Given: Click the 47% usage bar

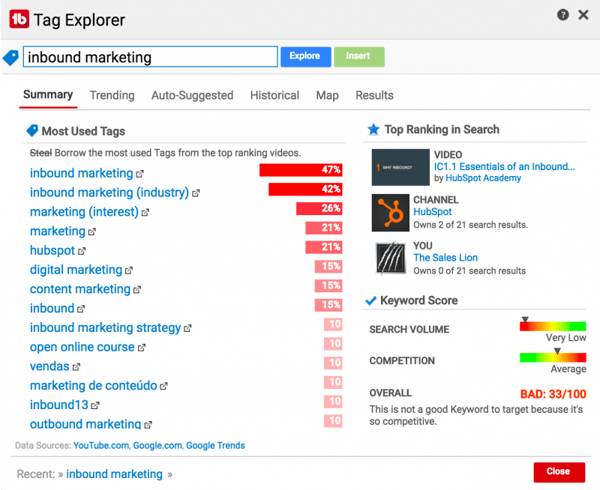Looking at the screenshot, I should pos(301,170).
